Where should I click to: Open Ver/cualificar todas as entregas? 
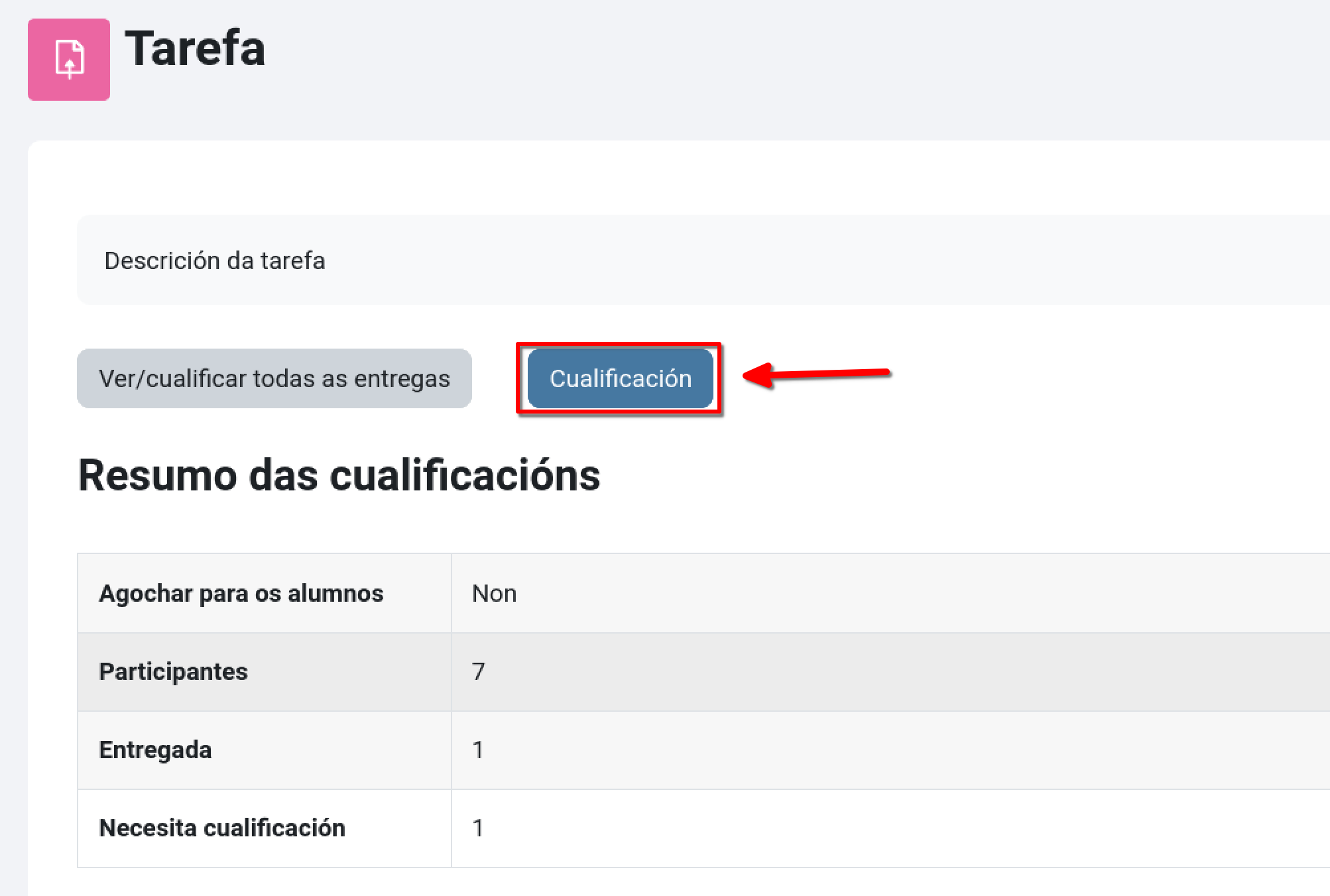[274, 378]
